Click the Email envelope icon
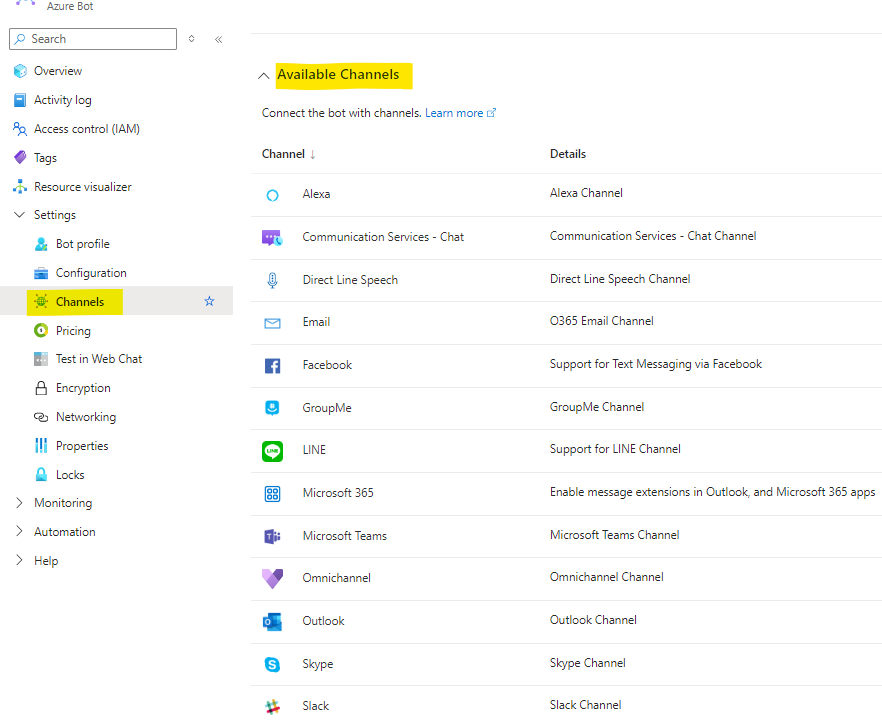The height and width of the screenshot is (721, 882). coord(272,323)
